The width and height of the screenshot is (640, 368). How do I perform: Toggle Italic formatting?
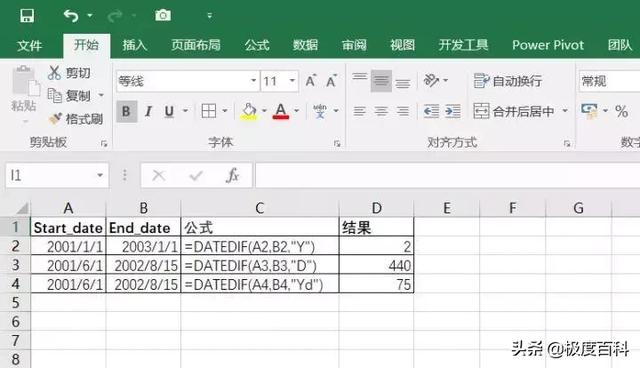tap(149, 111)
